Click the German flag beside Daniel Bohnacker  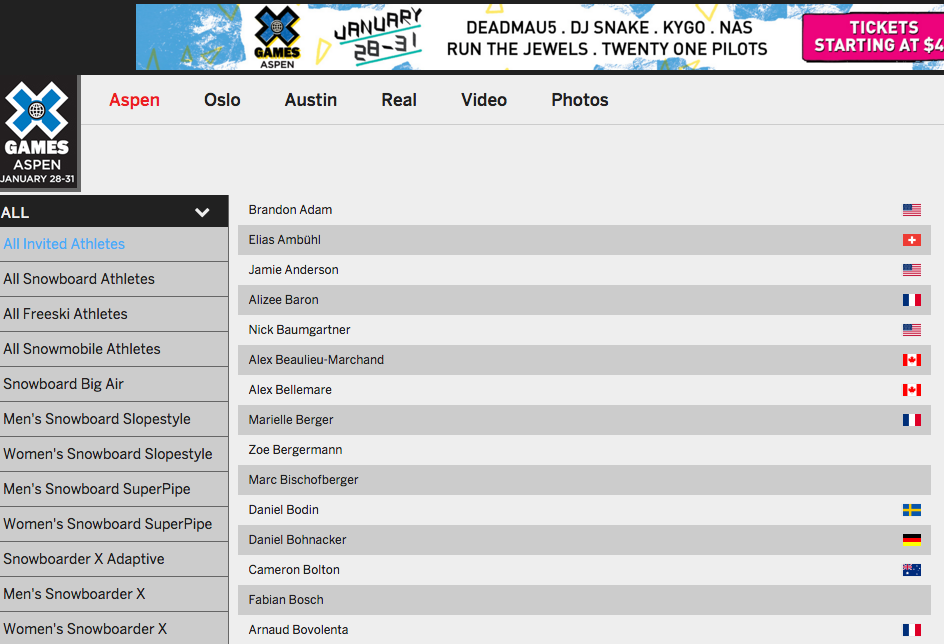point(911,540)
